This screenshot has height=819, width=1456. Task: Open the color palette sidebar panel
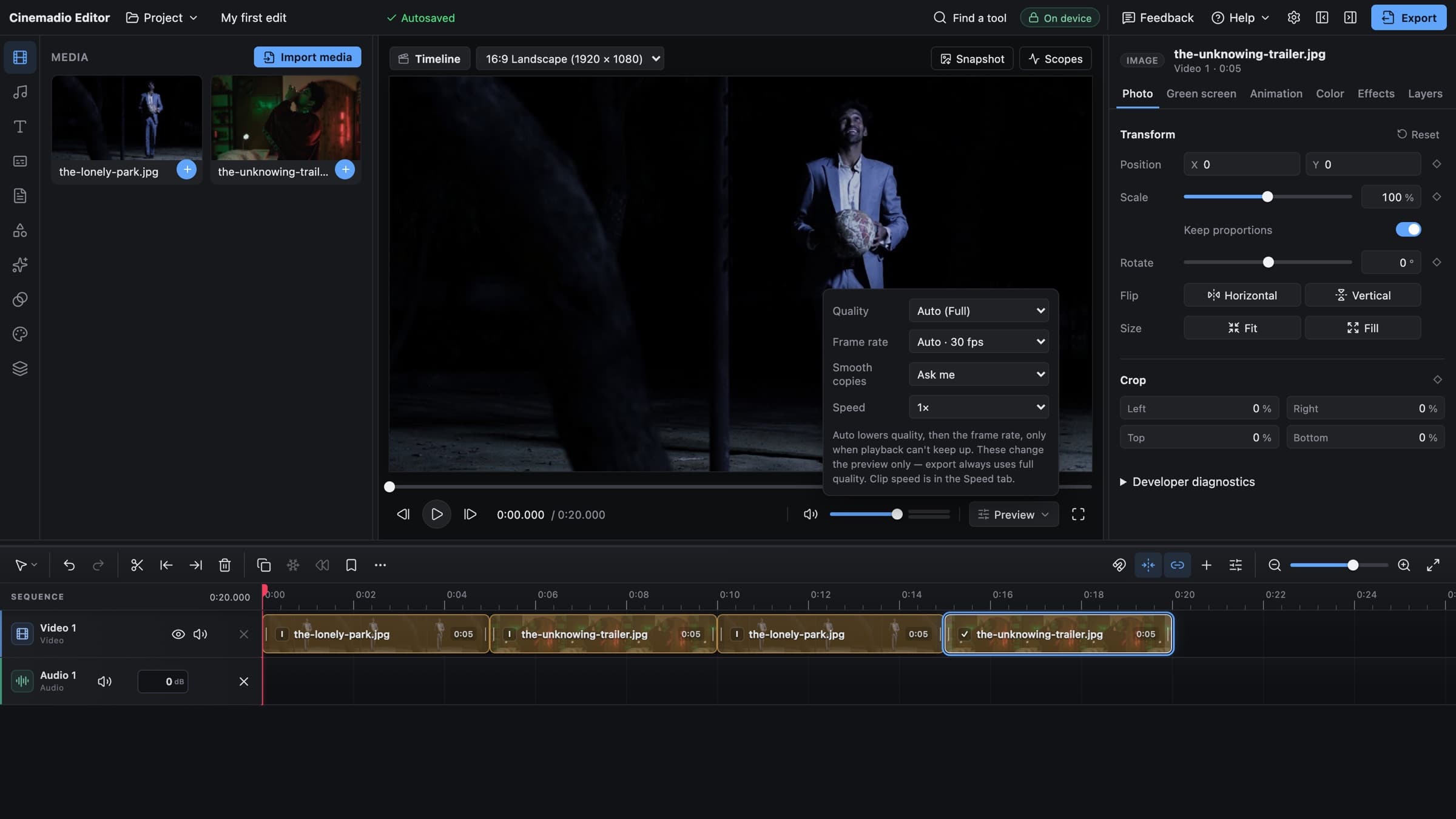point(20,334)
